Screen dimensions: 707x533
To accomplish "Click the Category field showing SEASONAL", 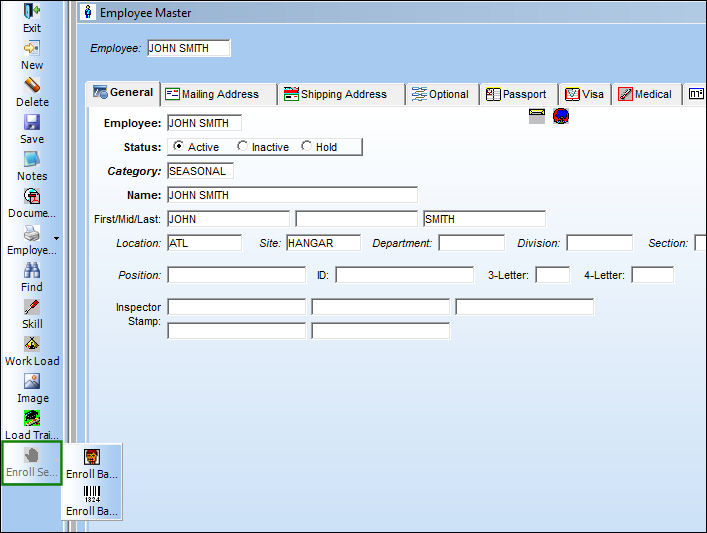I will point(200,171).
